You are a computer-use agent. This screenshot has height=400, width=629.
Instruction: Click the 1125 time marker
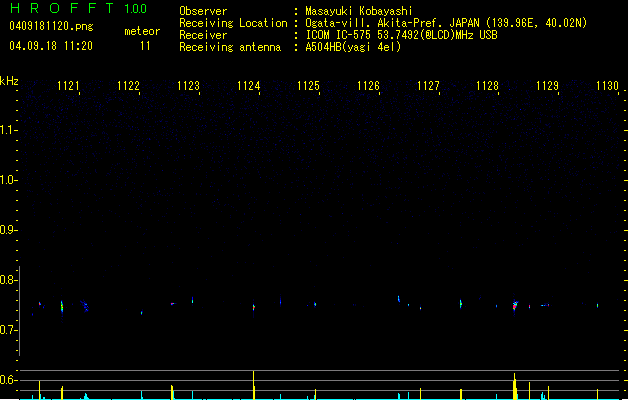(x=308, y=86)
